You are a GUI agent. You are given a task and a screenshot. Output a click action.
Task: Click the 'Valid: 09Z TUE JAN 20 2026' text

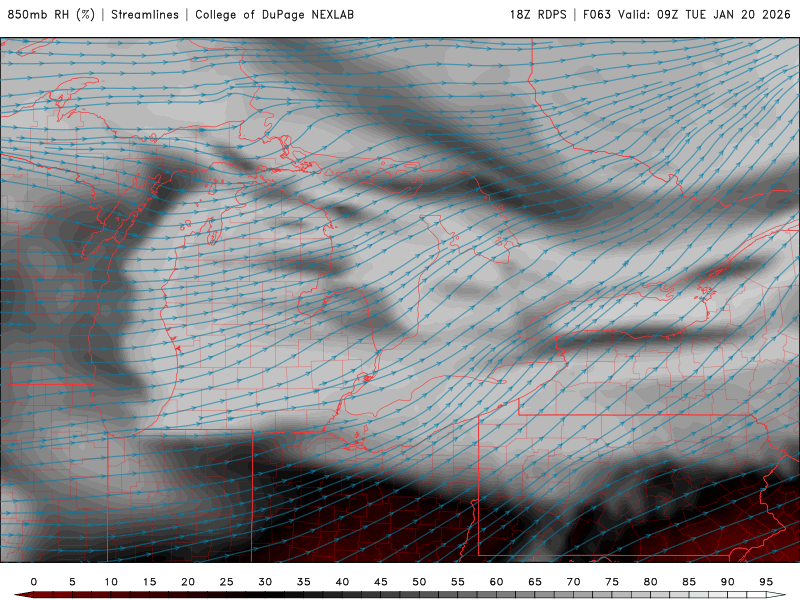pos(705,15)
